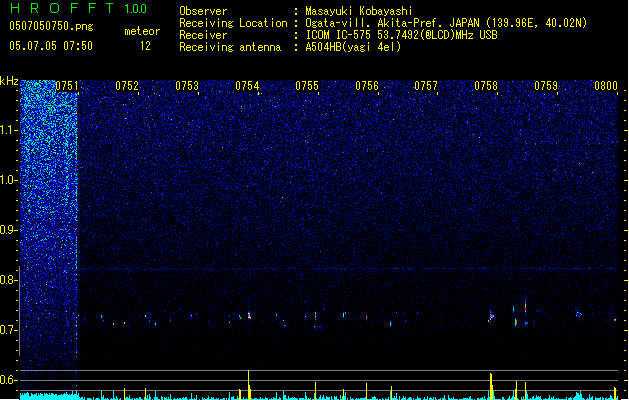Click the bright meteor echo just after 0758
Image resolution: width=629 pixels, height=400 pixels.
click(491, 317)
